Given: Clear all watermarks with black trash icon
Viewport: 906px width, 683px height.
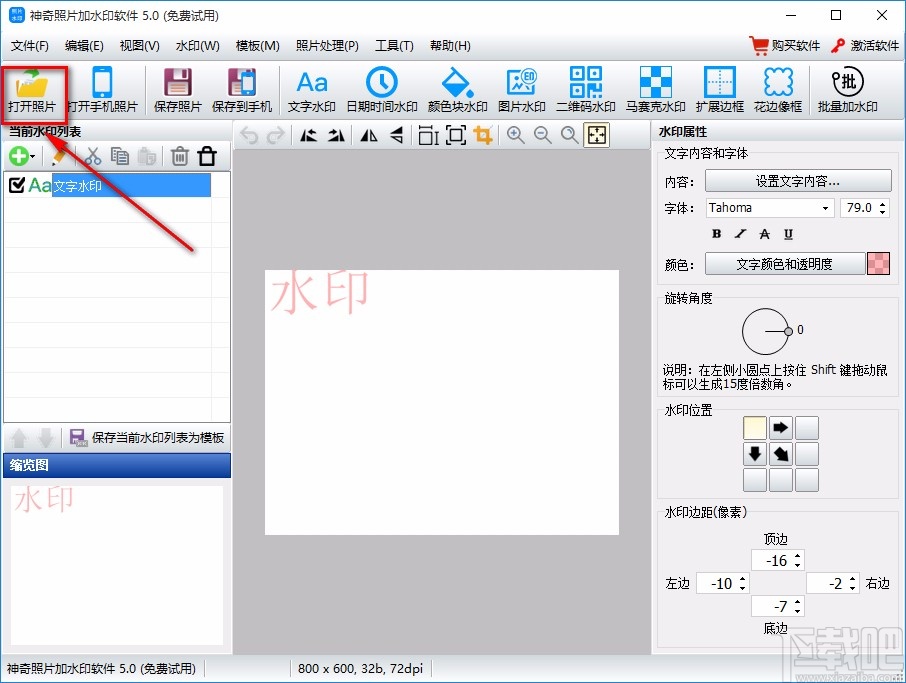Looking at the screenshot, I should tap(207, 156).
